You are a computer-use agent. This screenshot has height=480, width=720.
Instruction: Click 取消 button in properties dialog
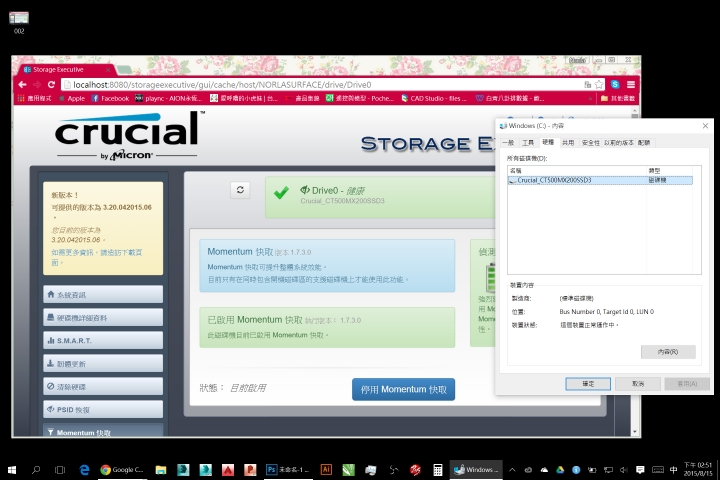(638, 384)
